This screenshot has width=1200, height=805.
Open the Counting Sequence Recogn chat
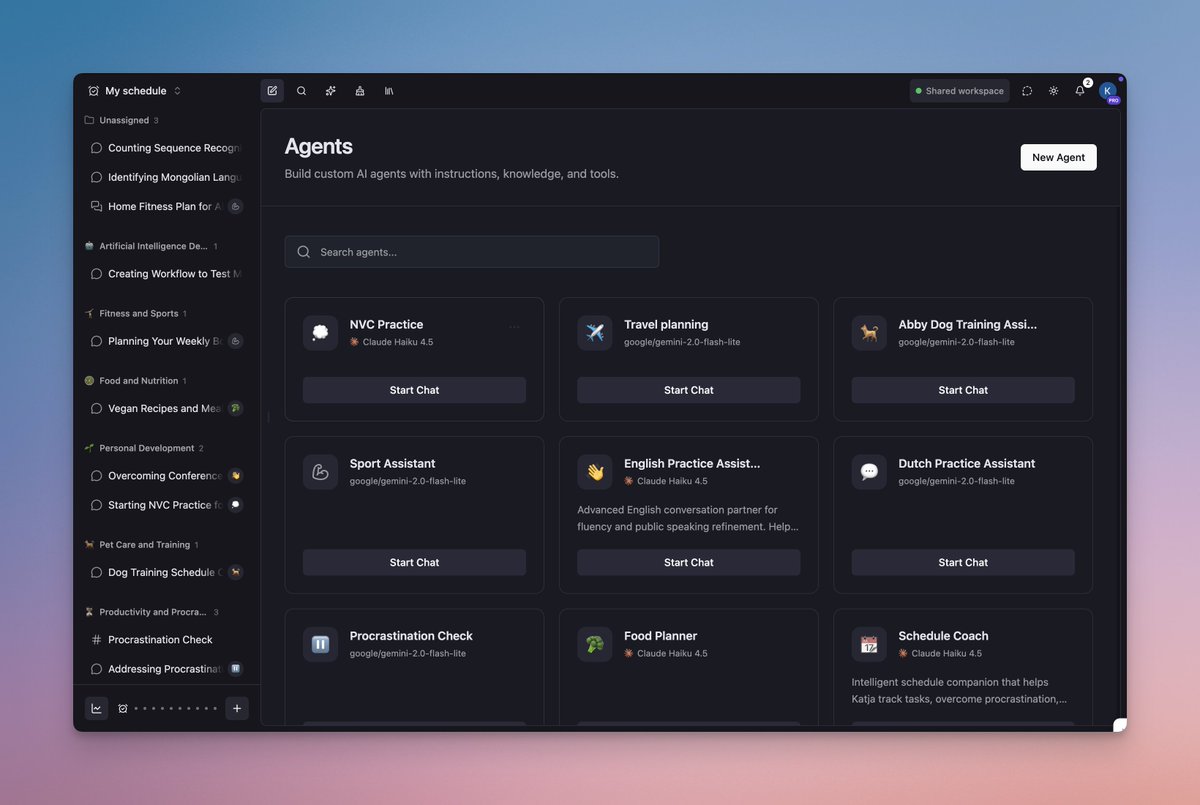(x=166, y=148)
